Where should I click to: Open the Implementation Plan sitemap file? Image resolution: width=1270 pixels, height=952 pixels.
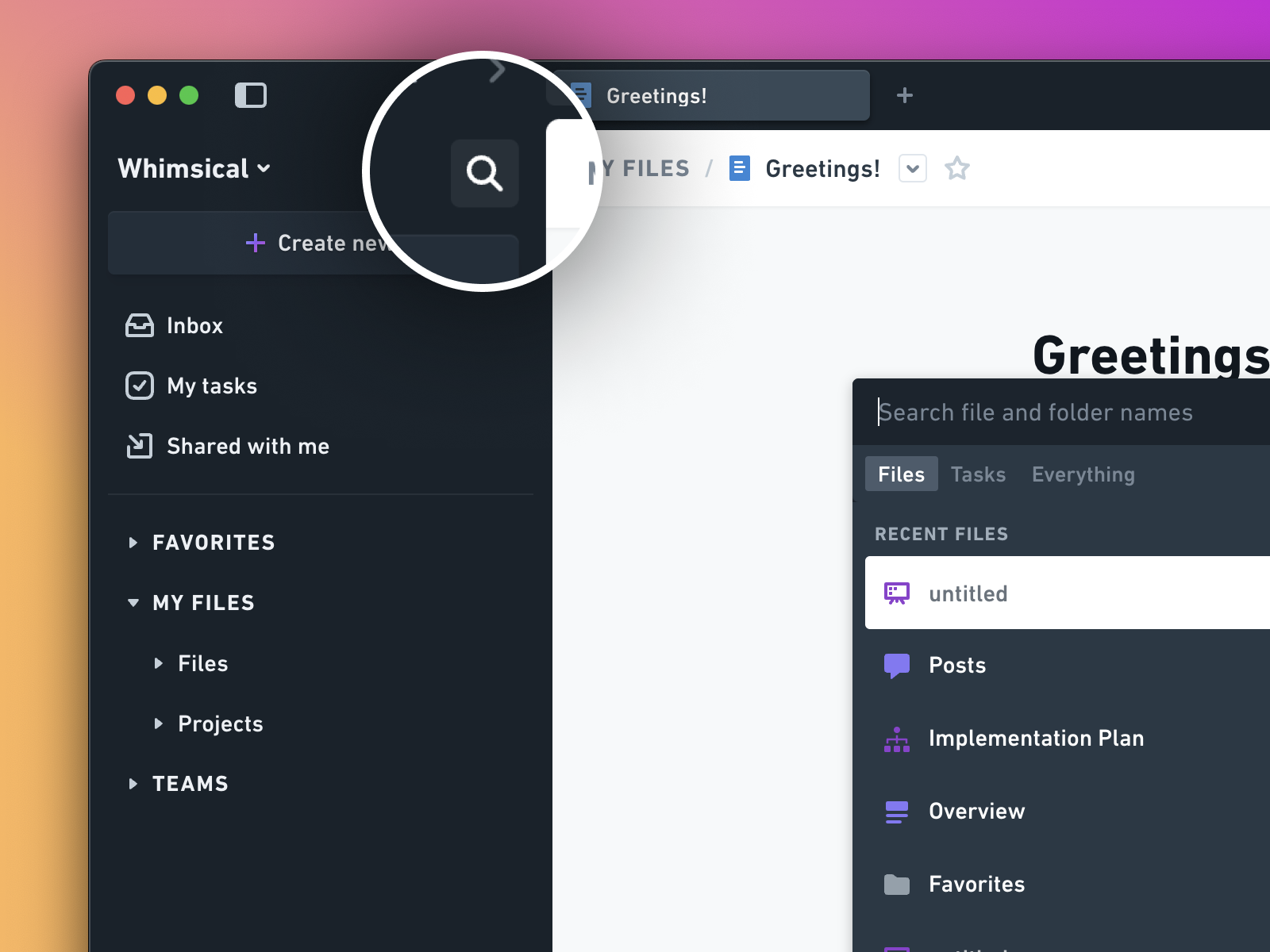(x=1035, y=739)
